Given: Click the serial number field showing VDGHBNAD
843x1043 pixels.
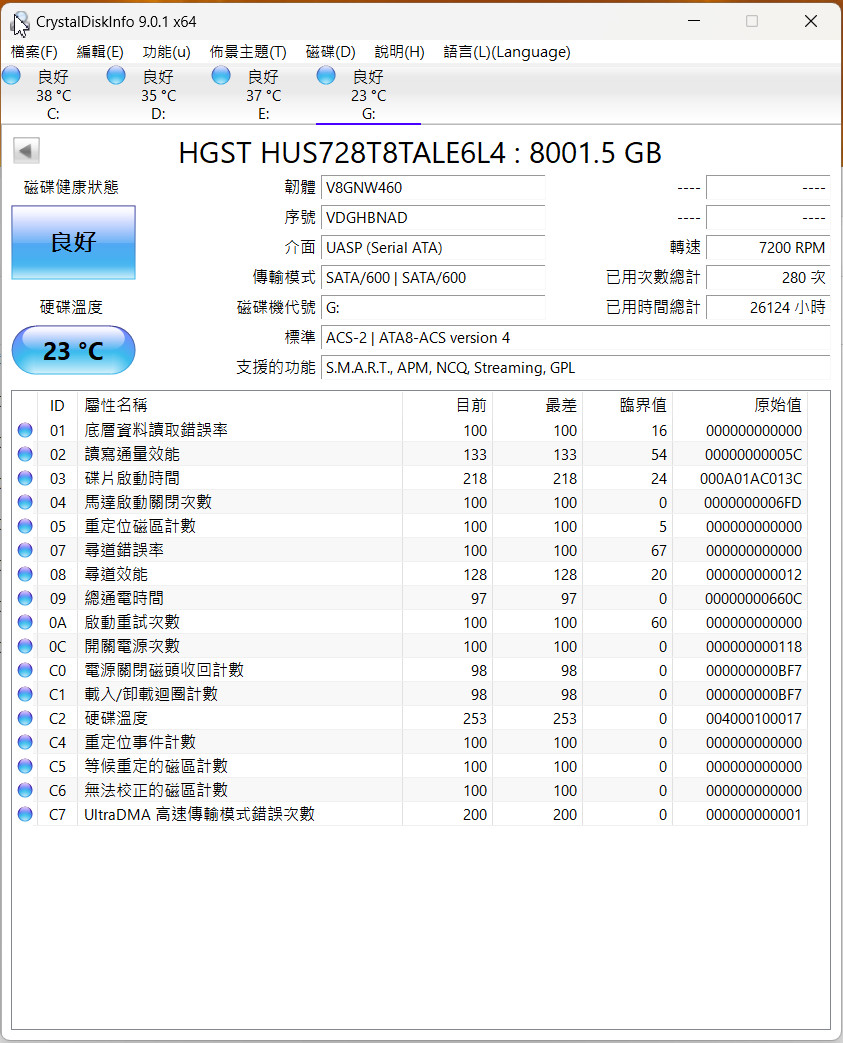Looking at the screenshot, I should coord(433,218).
